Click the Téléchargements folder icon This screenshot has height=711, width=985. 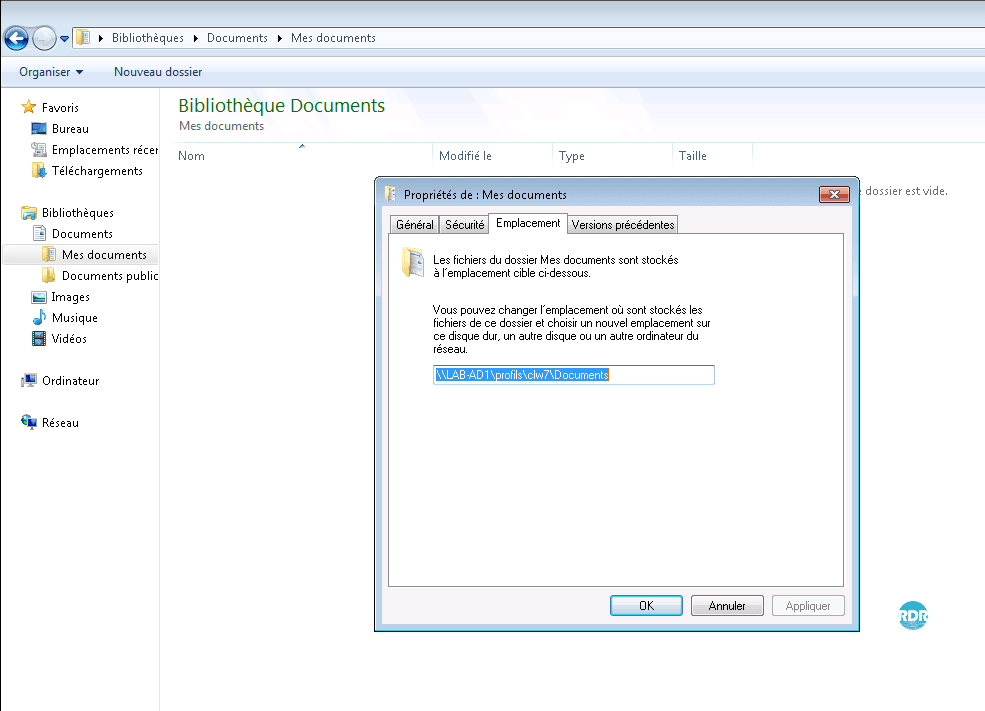point(39,170)
